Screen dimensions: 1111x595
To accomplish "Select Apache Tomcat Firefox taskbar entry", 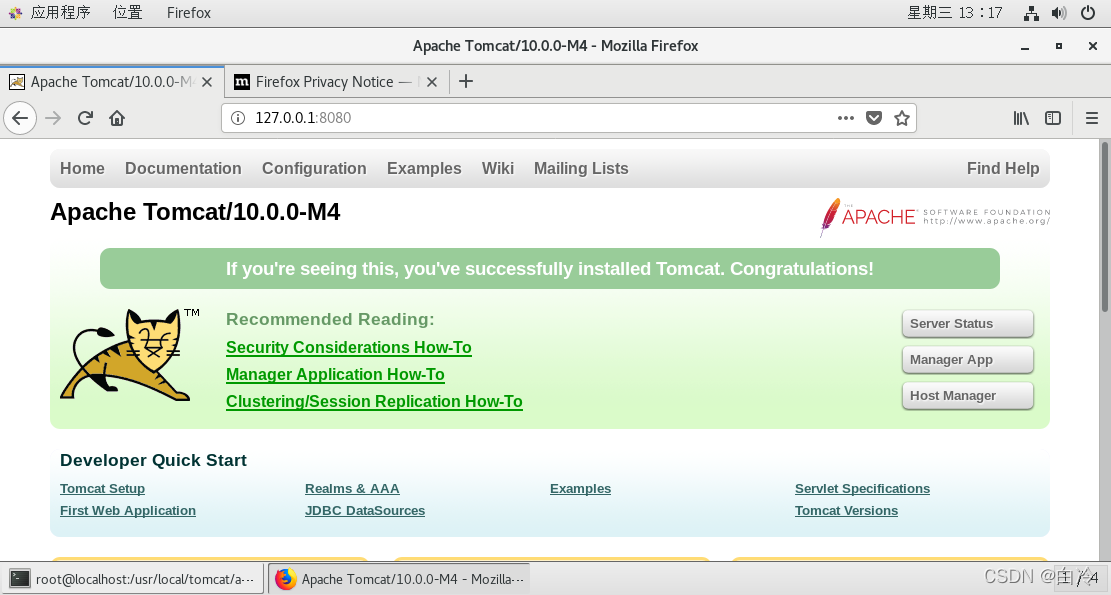I will click(400, 579).
